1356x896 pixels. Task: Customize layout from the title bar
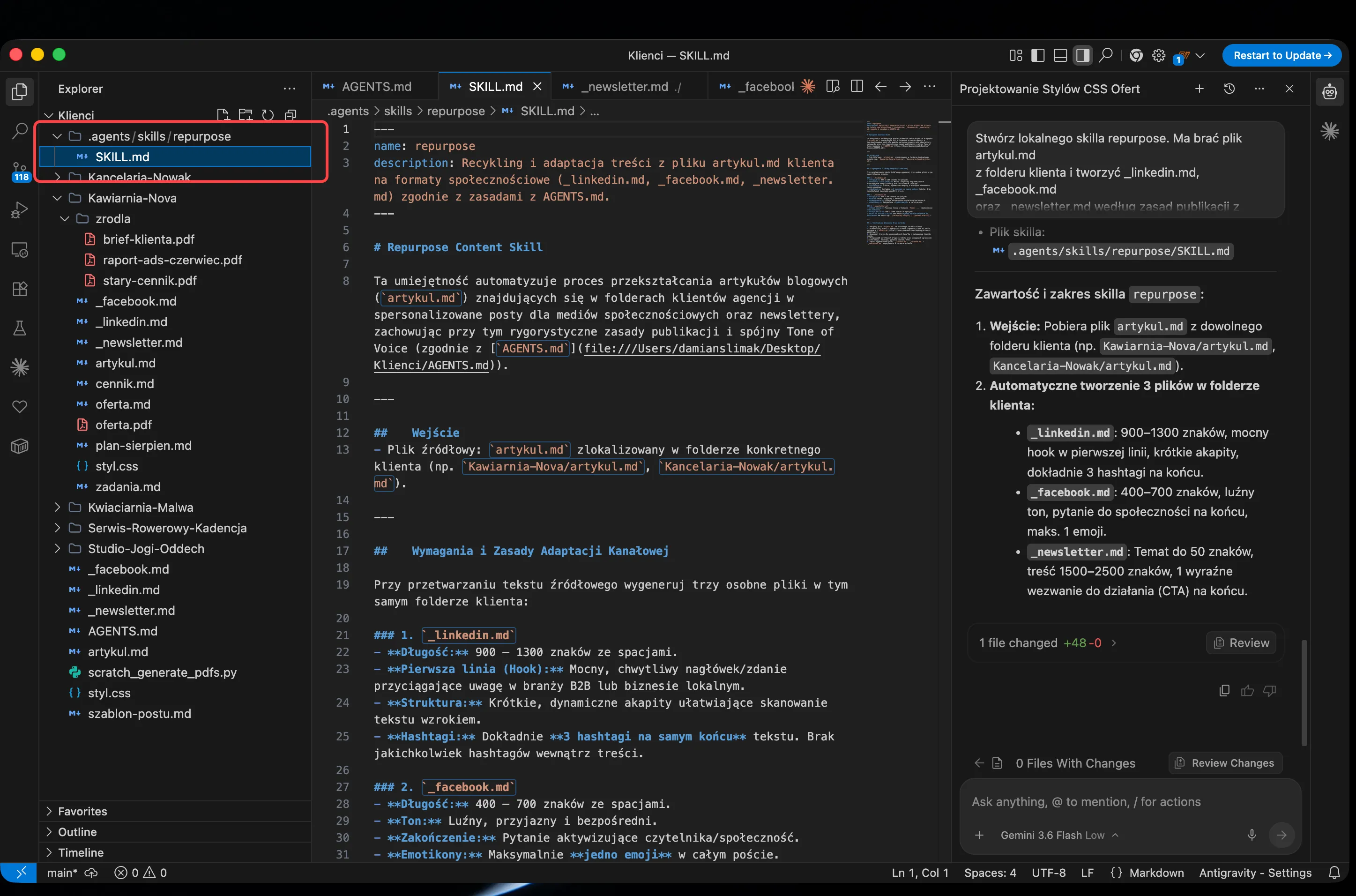click(x=1015, y=55)
